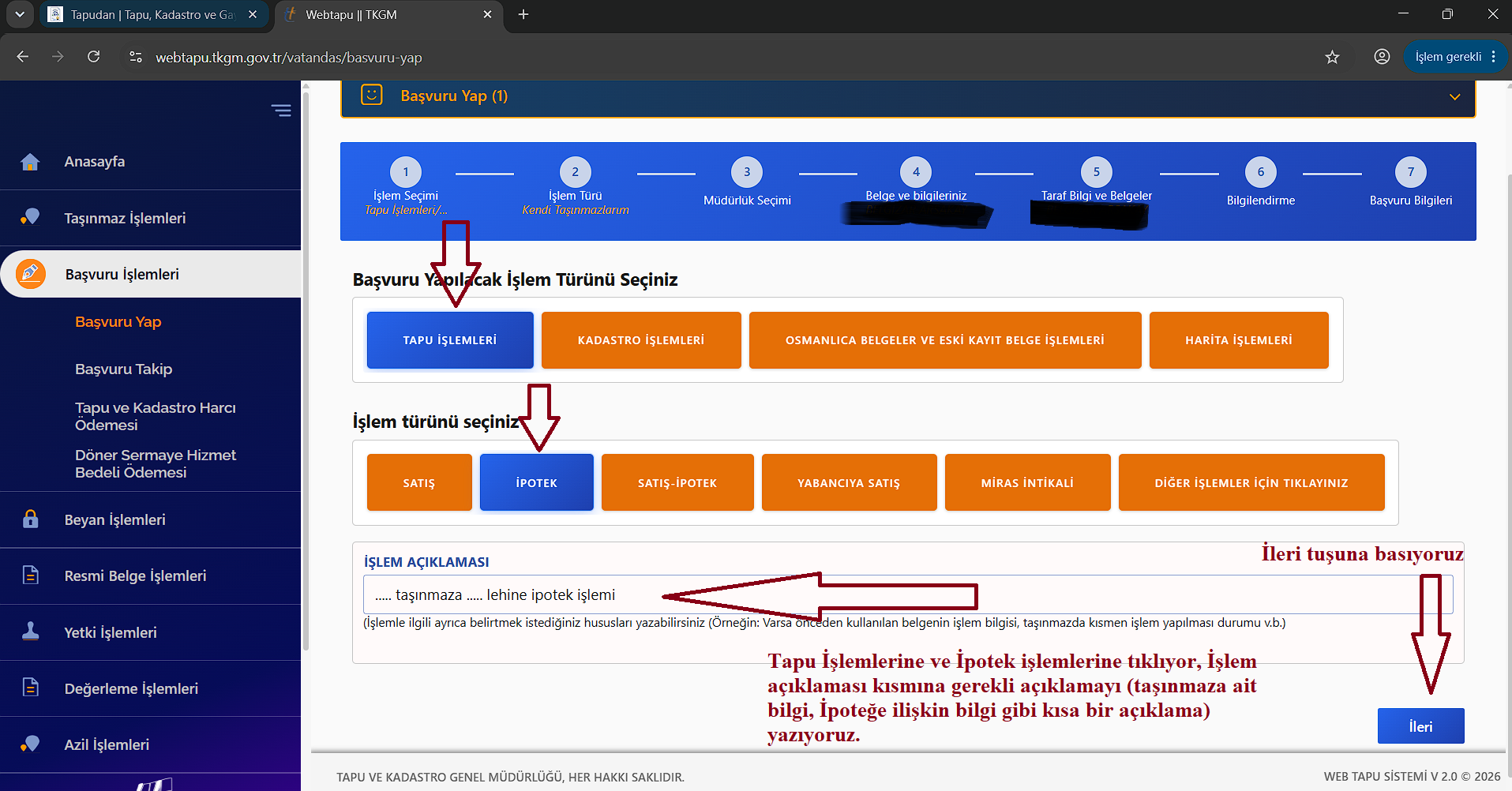Open Anasayfa in the sidebar
The width and height of the screenshot is (1512, 791).
tap(95, 162)
